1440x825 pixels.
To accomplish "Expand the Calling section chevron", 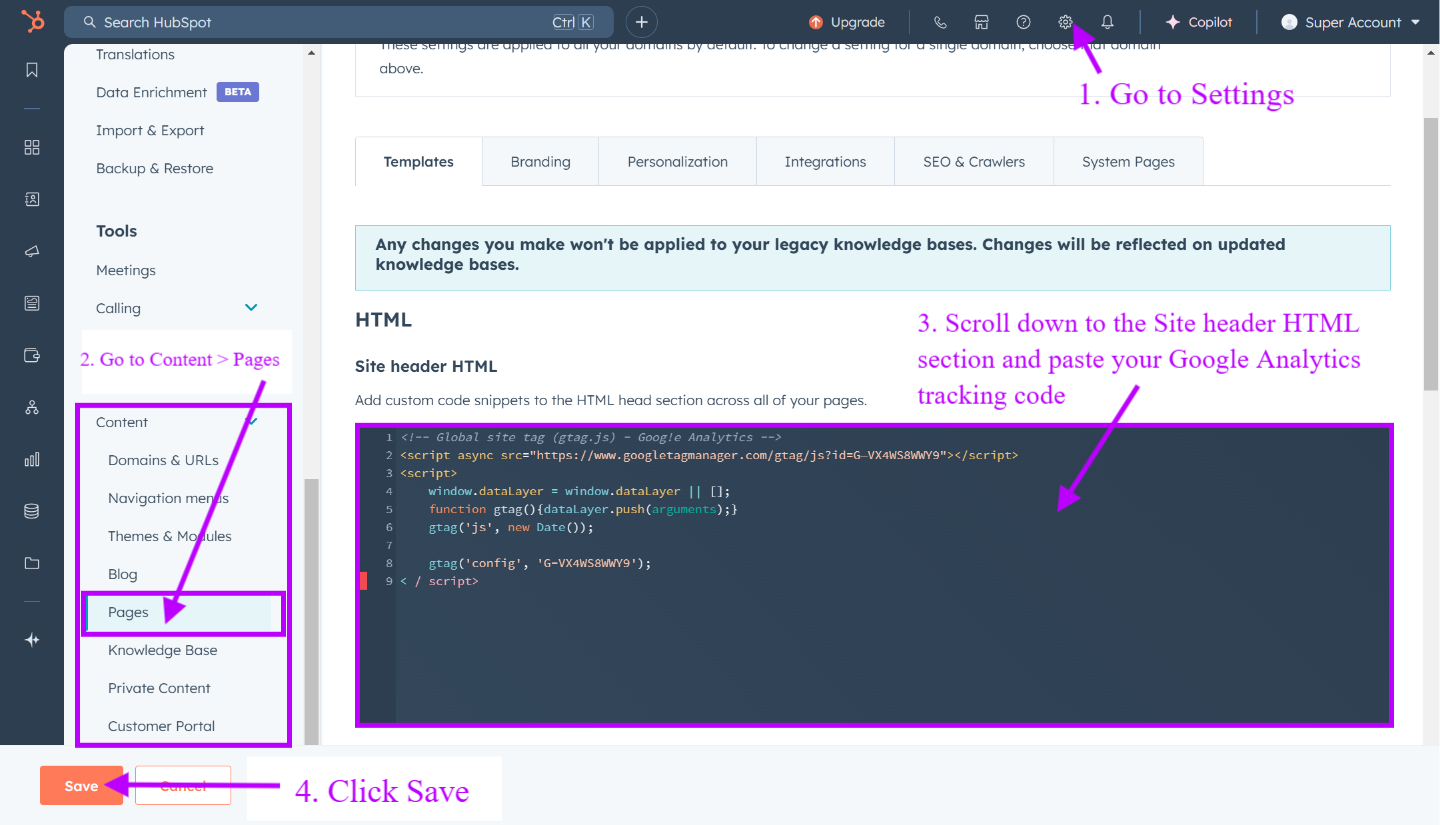I will click(x=251, y=308).
